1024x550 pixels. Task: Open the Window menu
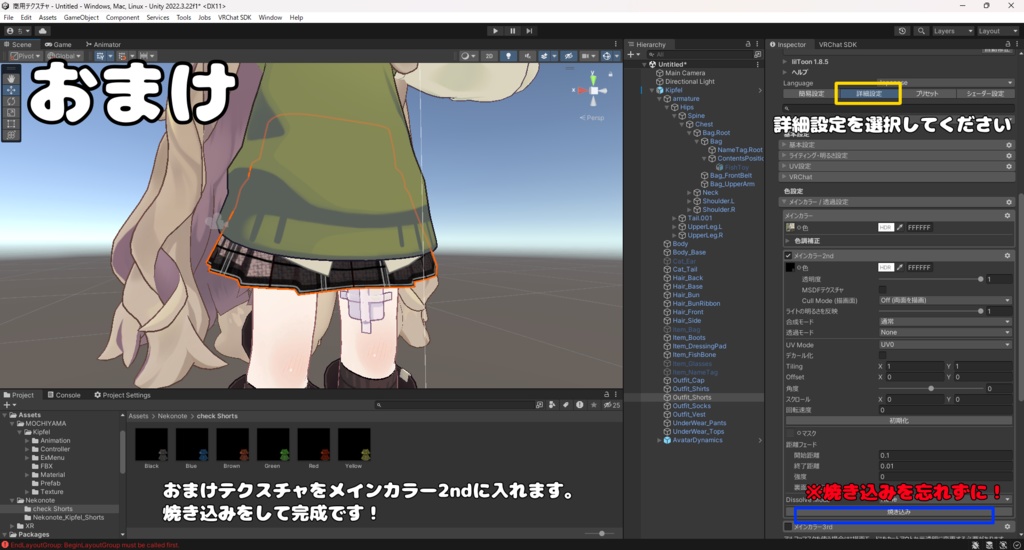[x=270, y=18]
